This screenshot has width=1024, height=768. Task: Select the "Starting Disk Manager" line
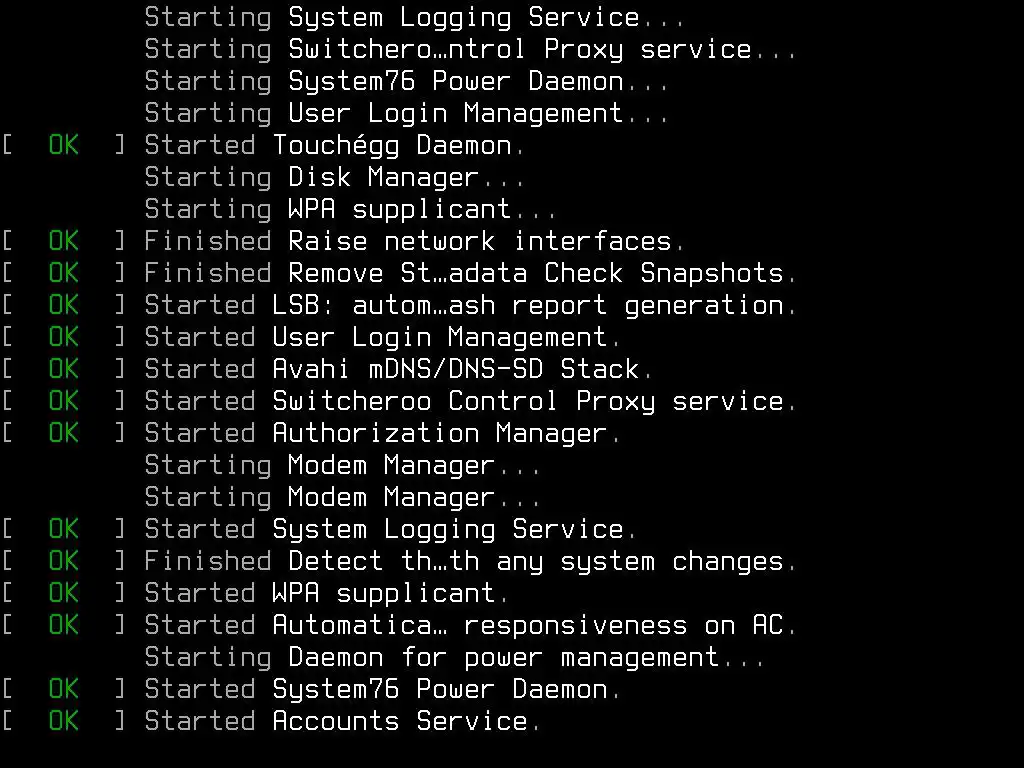334,177
